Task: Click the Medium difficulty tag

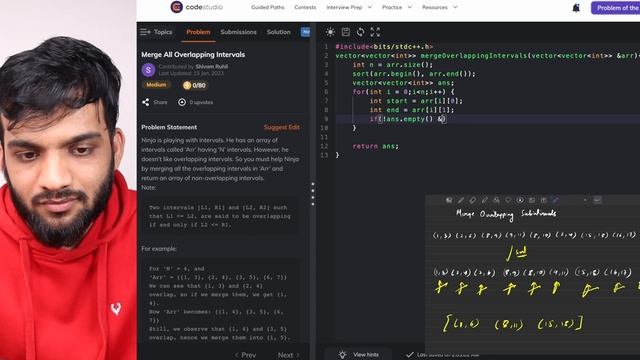Action: click(x=156, y=85)
